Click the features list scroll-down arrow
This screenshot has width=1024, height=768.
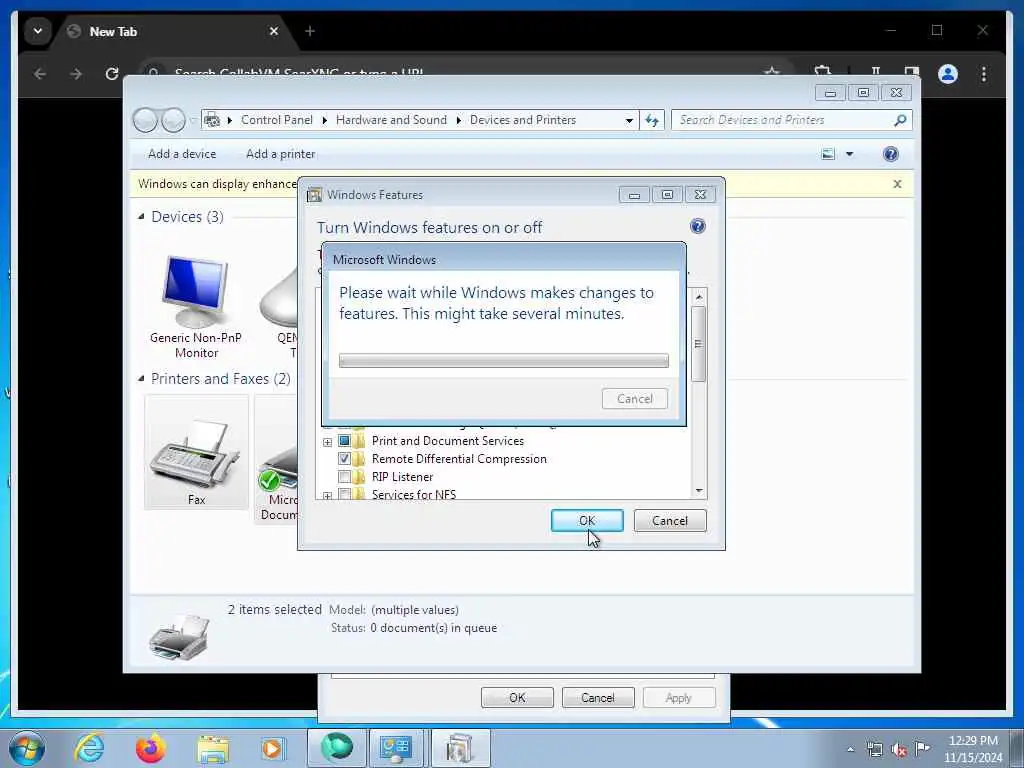point(699,490)
